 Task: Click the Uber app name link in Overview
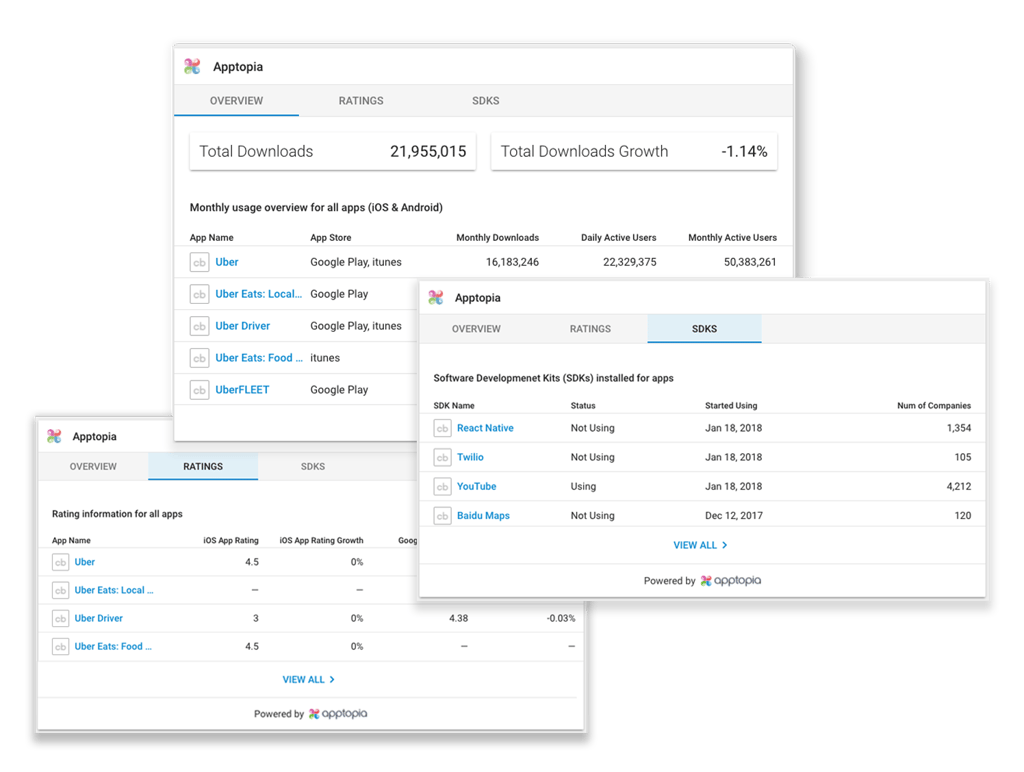pyautogui.click(x=226, y=261)
